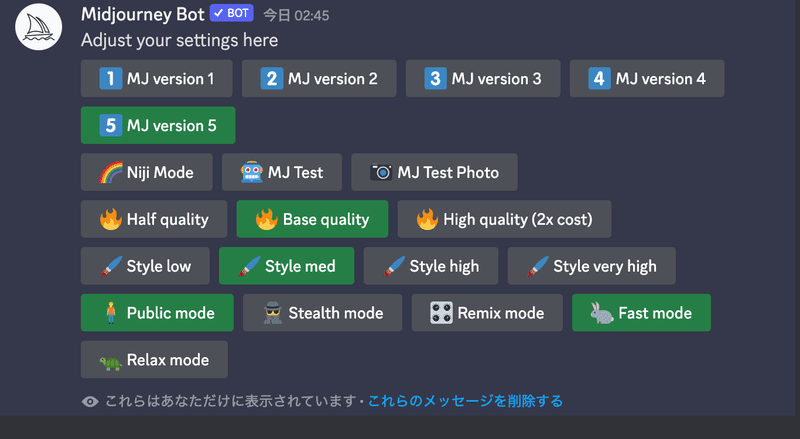Click the BOT verified badge
The height and width of the screenshot is (439, 800).
click(x=232, y=13)
